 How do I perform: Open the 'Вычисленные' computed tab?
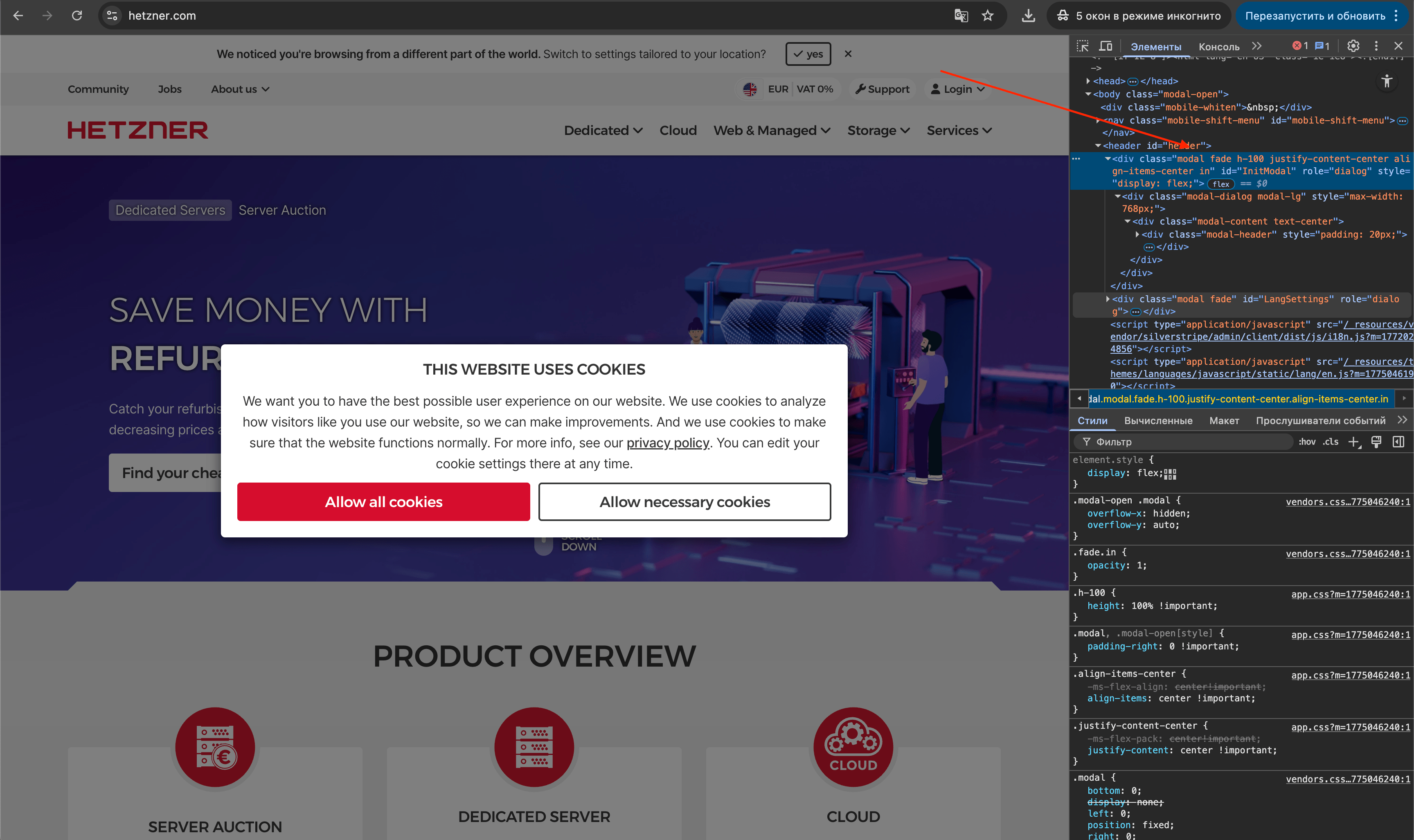tap(1158, 420)
